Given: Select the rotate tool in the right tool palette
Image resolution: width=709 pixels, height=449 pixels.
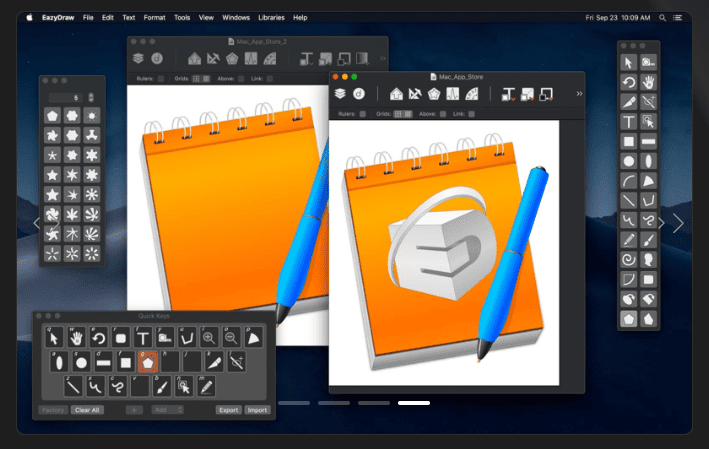Looking at the screenshot, I should pyautogui.click(x=629, y=82).
